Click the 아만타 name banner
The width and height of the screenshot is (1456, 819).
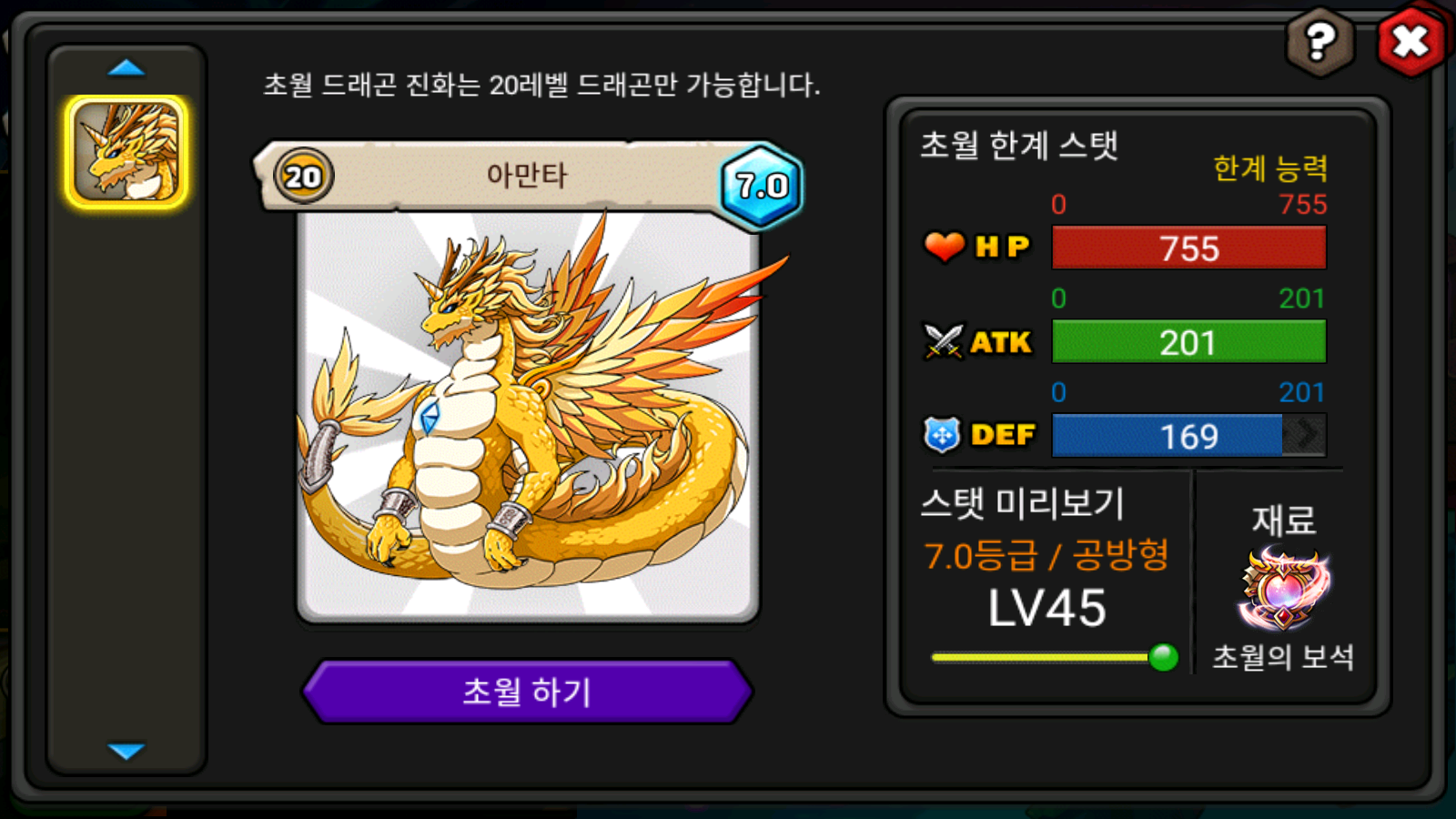526,175
